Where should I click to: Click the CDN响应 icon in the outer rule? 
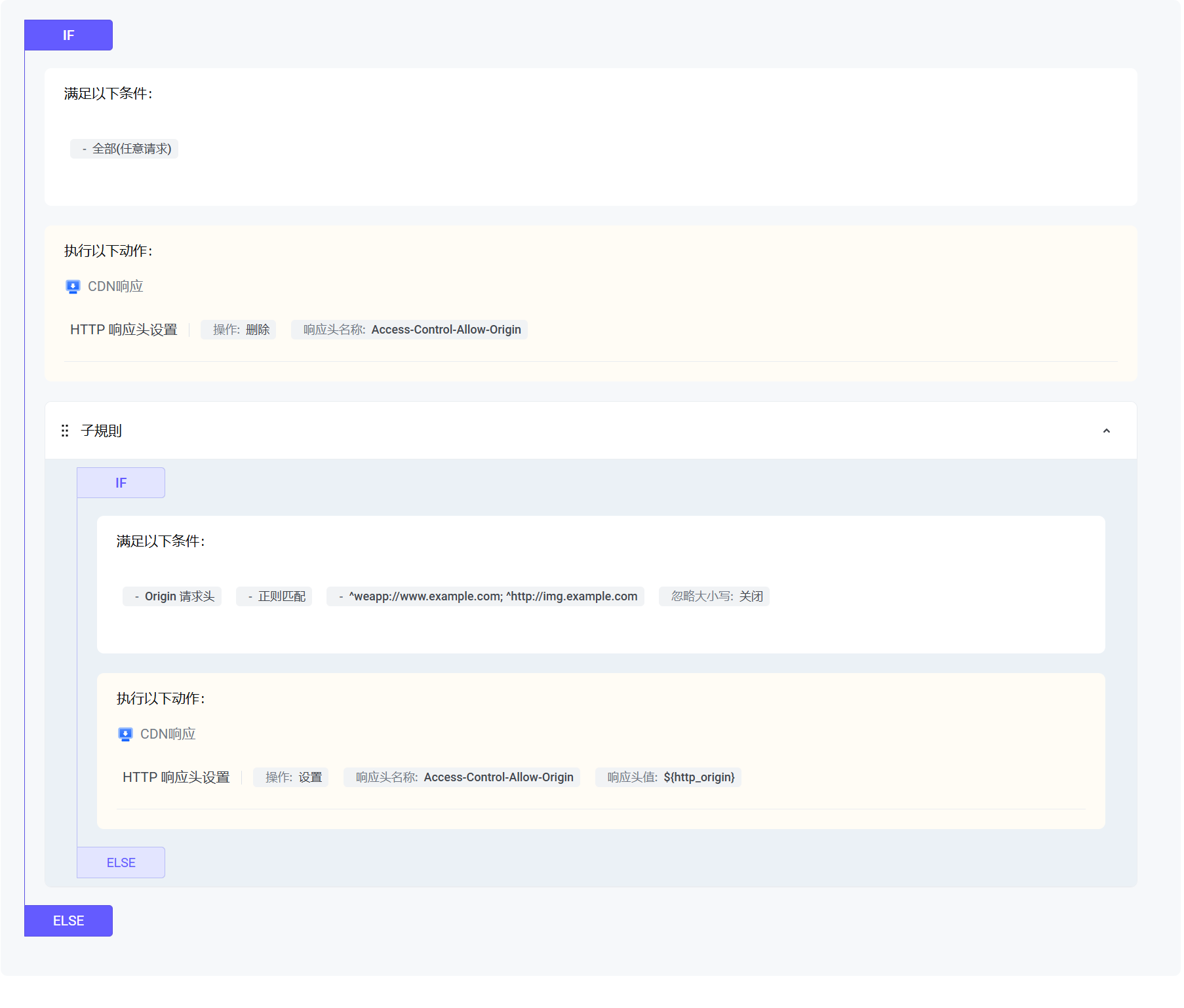pos(73,287)
